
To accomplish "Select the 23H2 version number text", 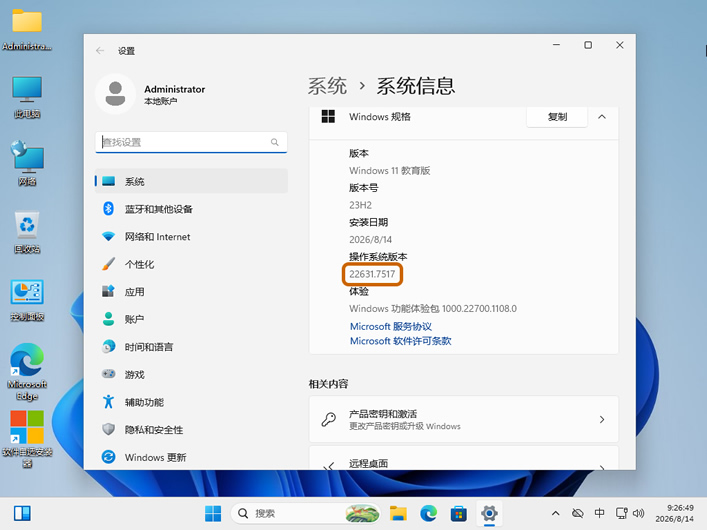I will pyautogui.click(x=360, y=205).
